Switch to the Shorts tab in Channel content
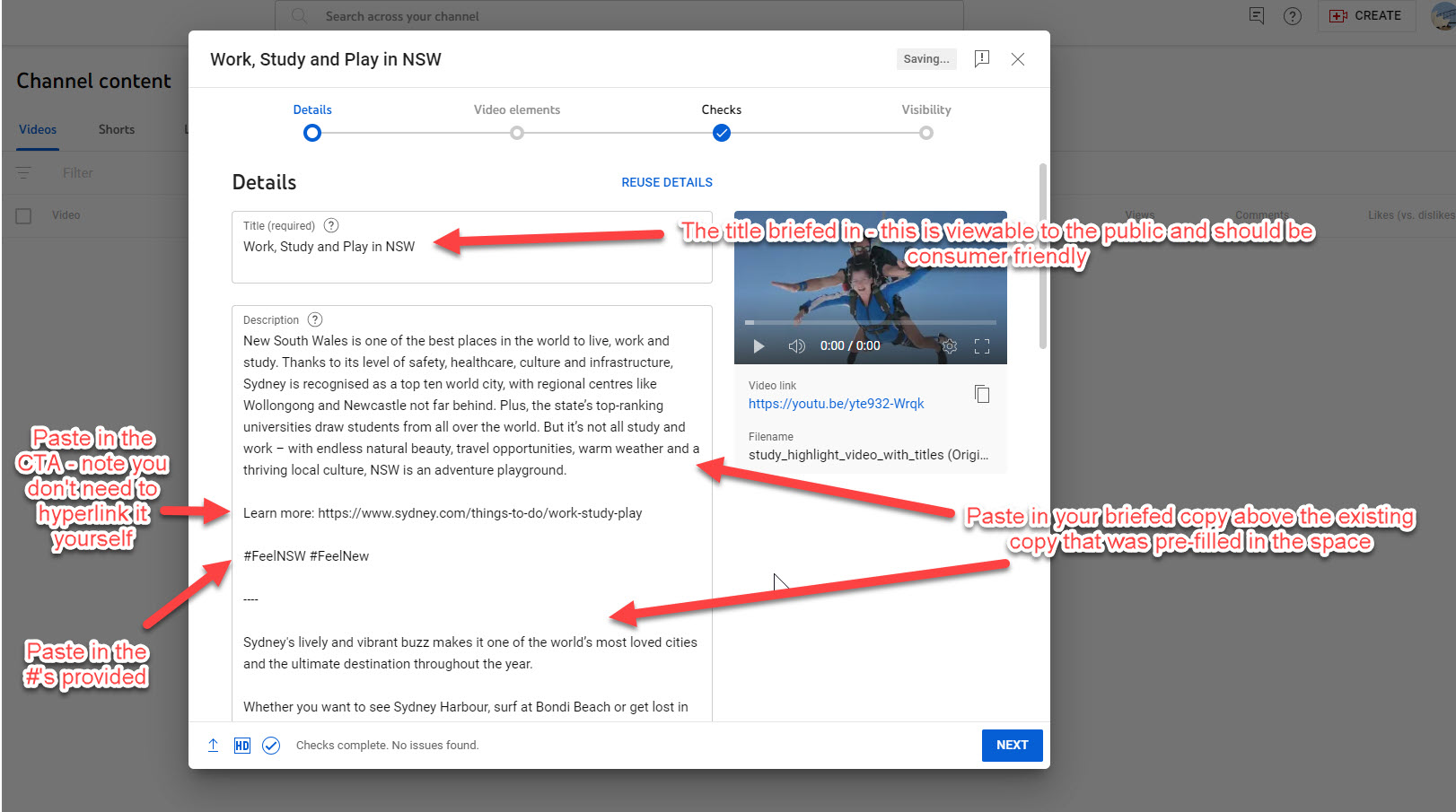This screenshot has height=812, width=1456. pyautogui.click(x=117, y=129)
